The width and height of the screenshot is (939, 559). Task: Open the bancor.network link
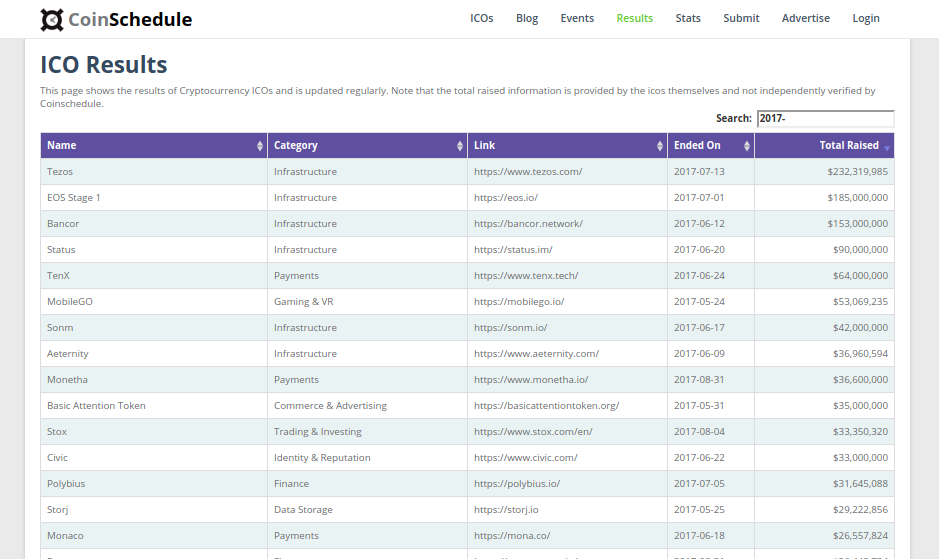528,223
